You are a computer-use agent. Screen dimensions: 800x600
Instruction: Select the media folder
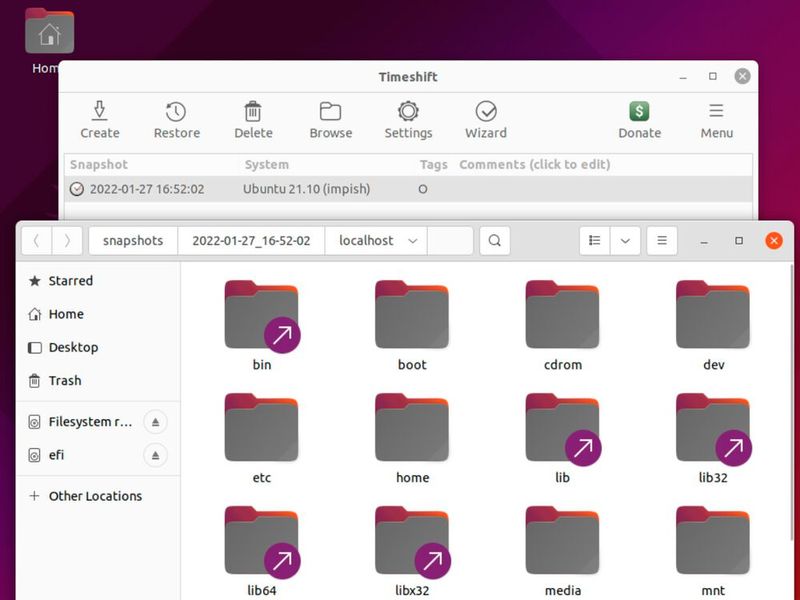click(563, 552)
